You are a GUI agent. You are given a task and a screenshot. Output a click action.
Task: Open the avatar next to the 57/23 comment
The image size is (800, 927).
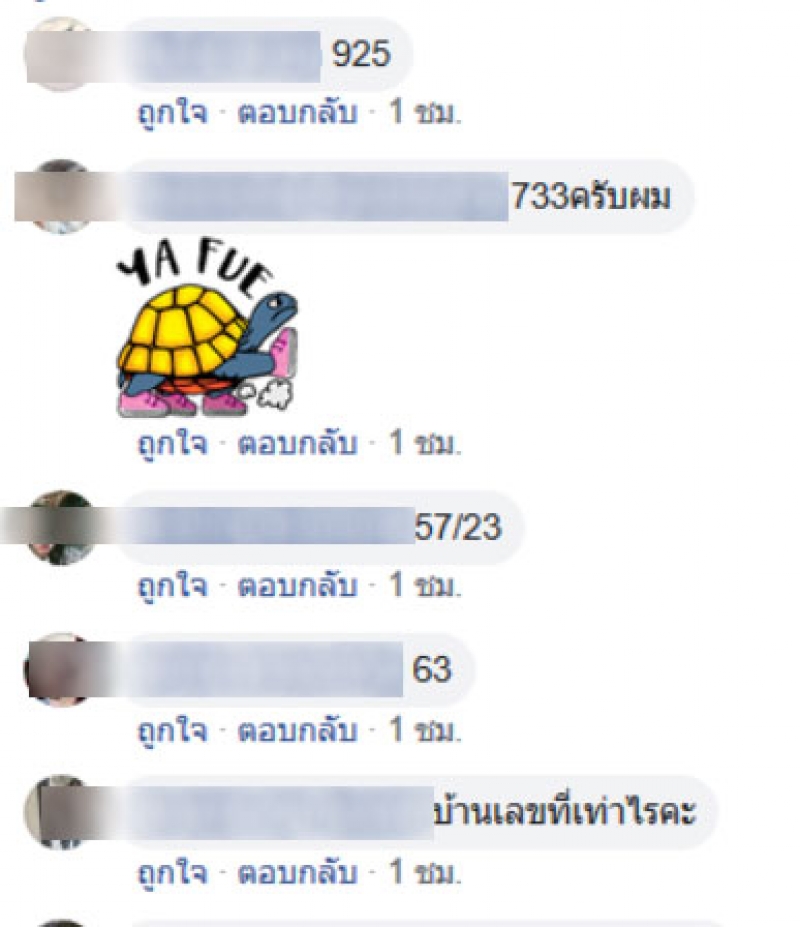(x=58, y=527)
